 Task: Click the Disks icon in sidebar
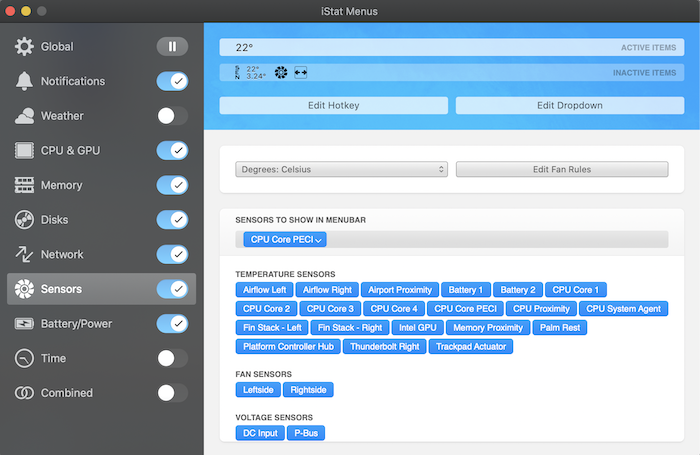click(24, 220)
